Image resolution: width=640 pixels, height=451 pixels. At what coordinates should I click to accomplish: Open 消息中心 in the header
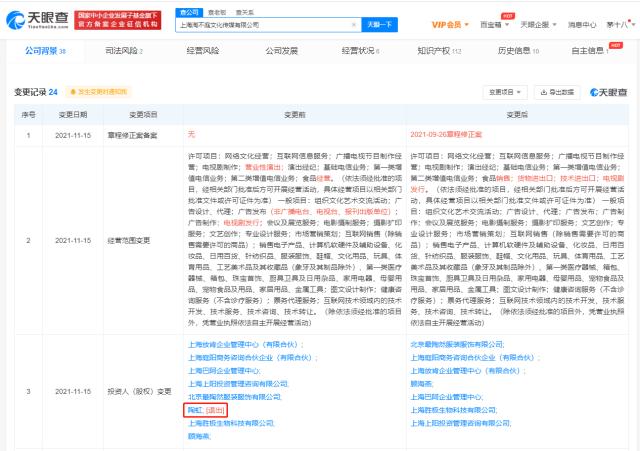[582, 25]
